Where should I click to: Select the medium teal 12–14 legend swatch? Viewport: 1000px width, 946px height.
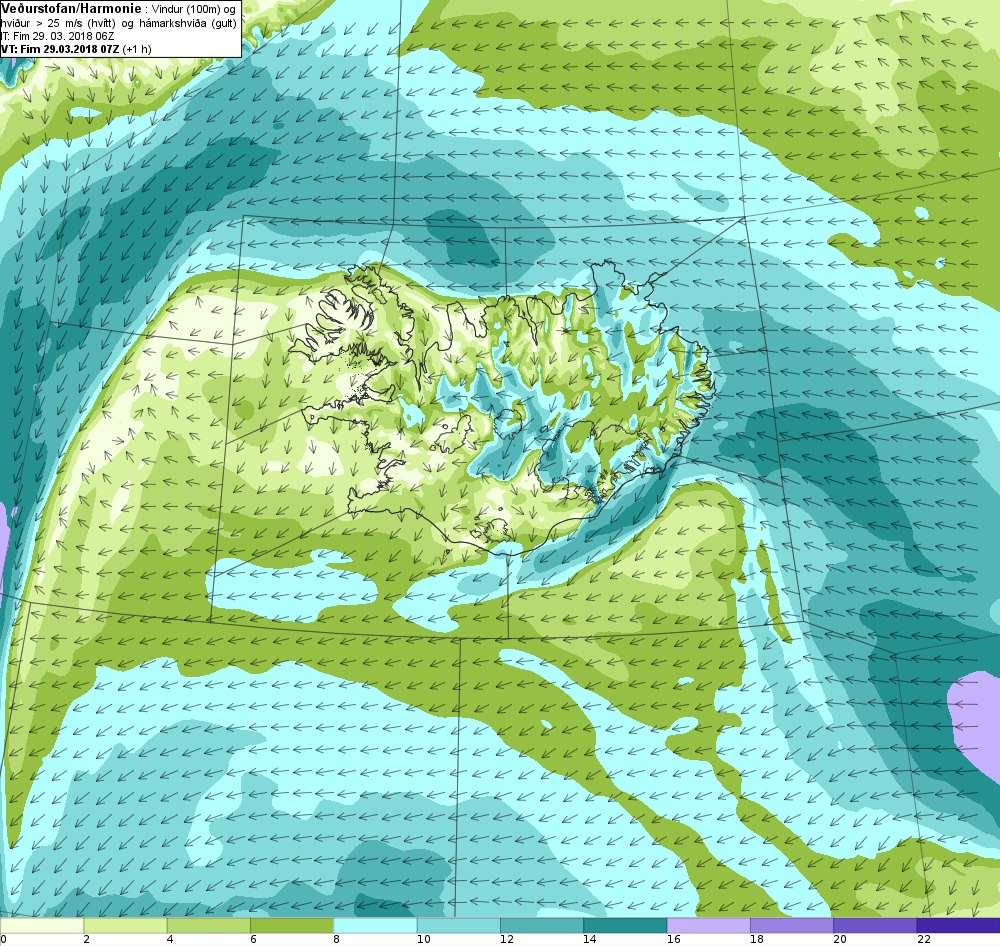[541, 925]
